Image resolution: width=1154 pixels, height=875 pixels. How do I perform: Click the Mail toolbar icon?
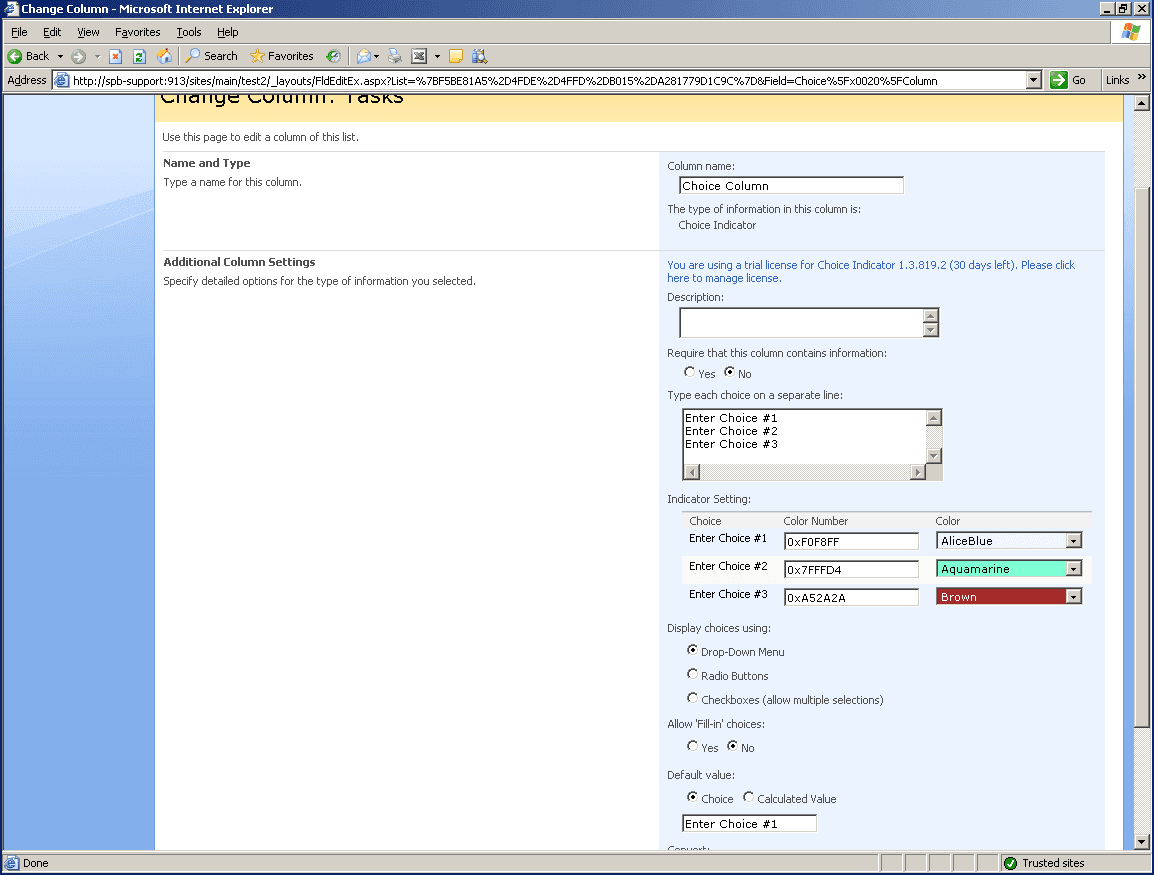[x=364, y=56]
